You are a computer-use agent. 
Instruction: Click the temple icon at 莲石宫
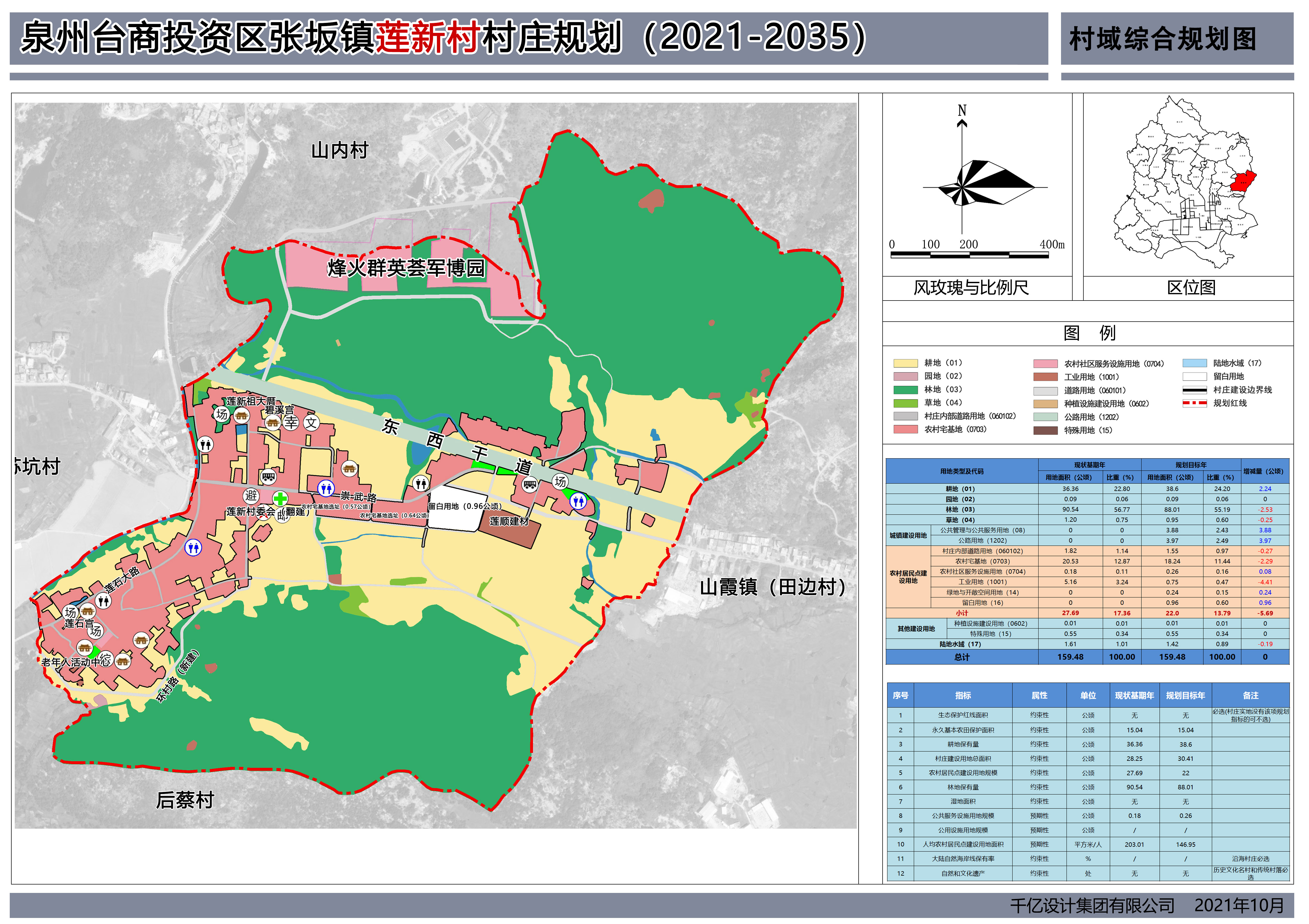(87, 612)
